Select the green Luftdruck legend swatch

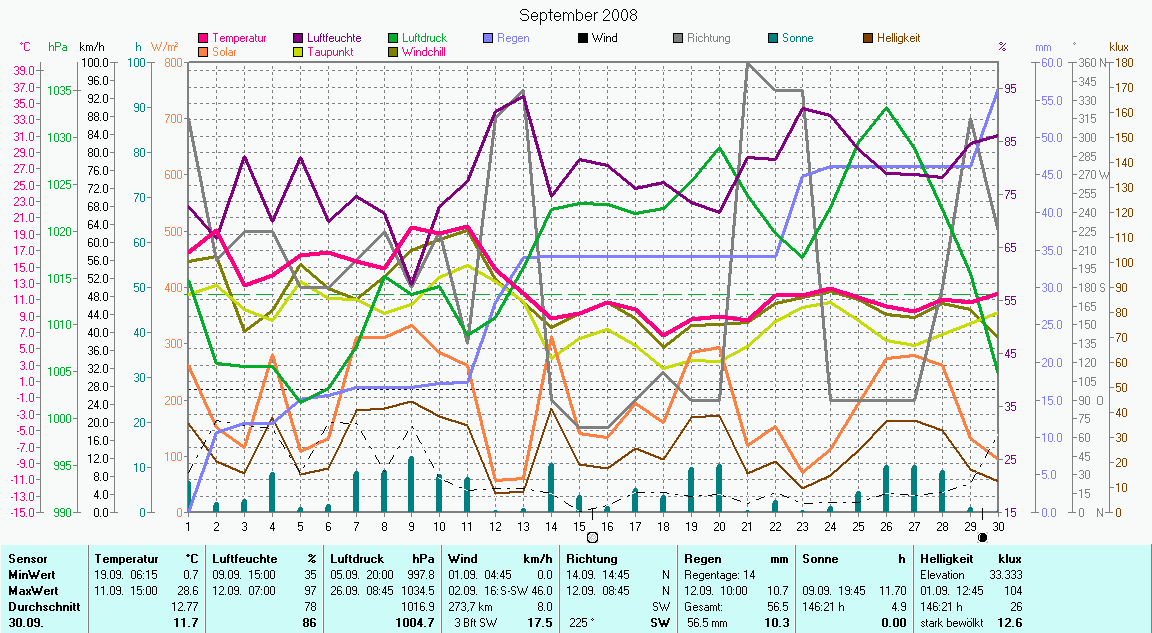[x=393, y=39]
